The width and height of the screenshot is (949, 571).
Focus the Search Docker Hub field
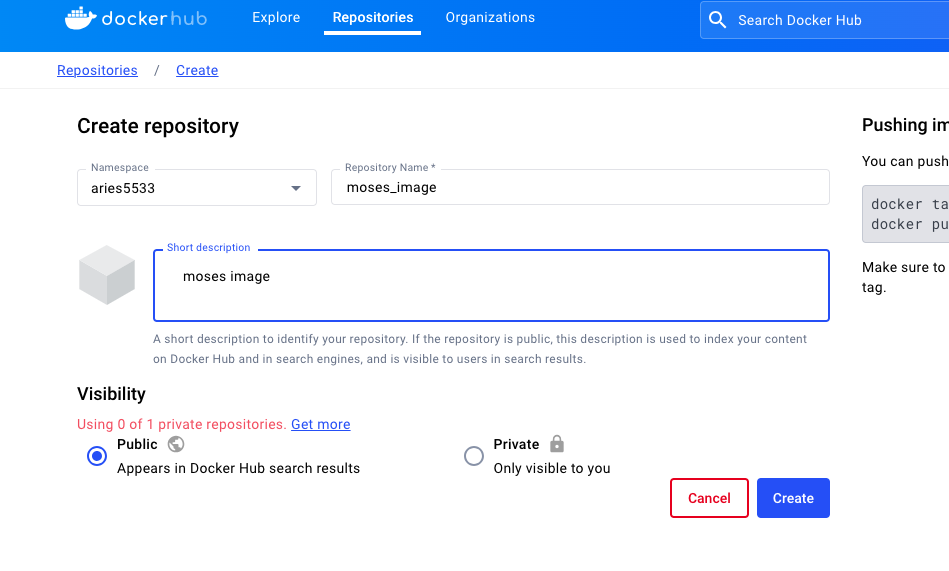830,20
